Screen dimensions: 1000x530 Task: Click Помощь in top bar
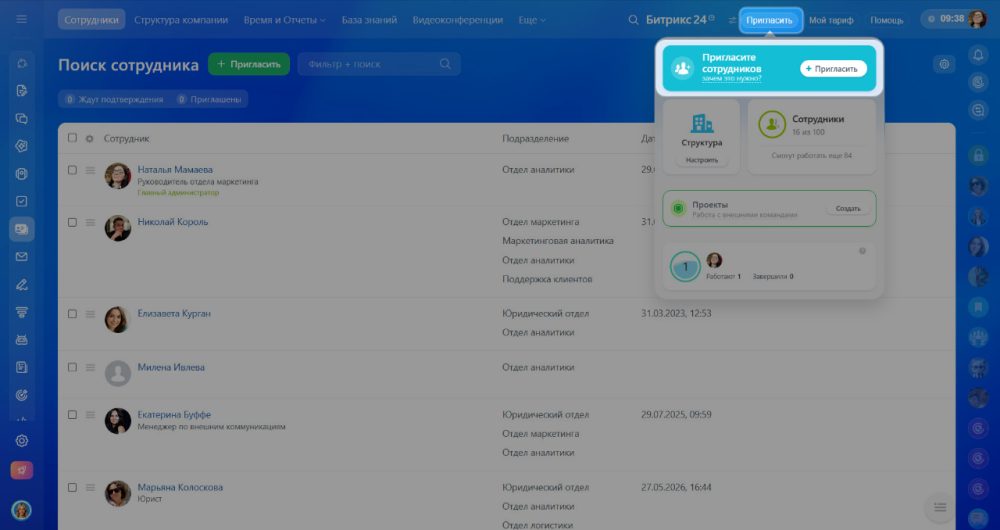tap(886, 20)
